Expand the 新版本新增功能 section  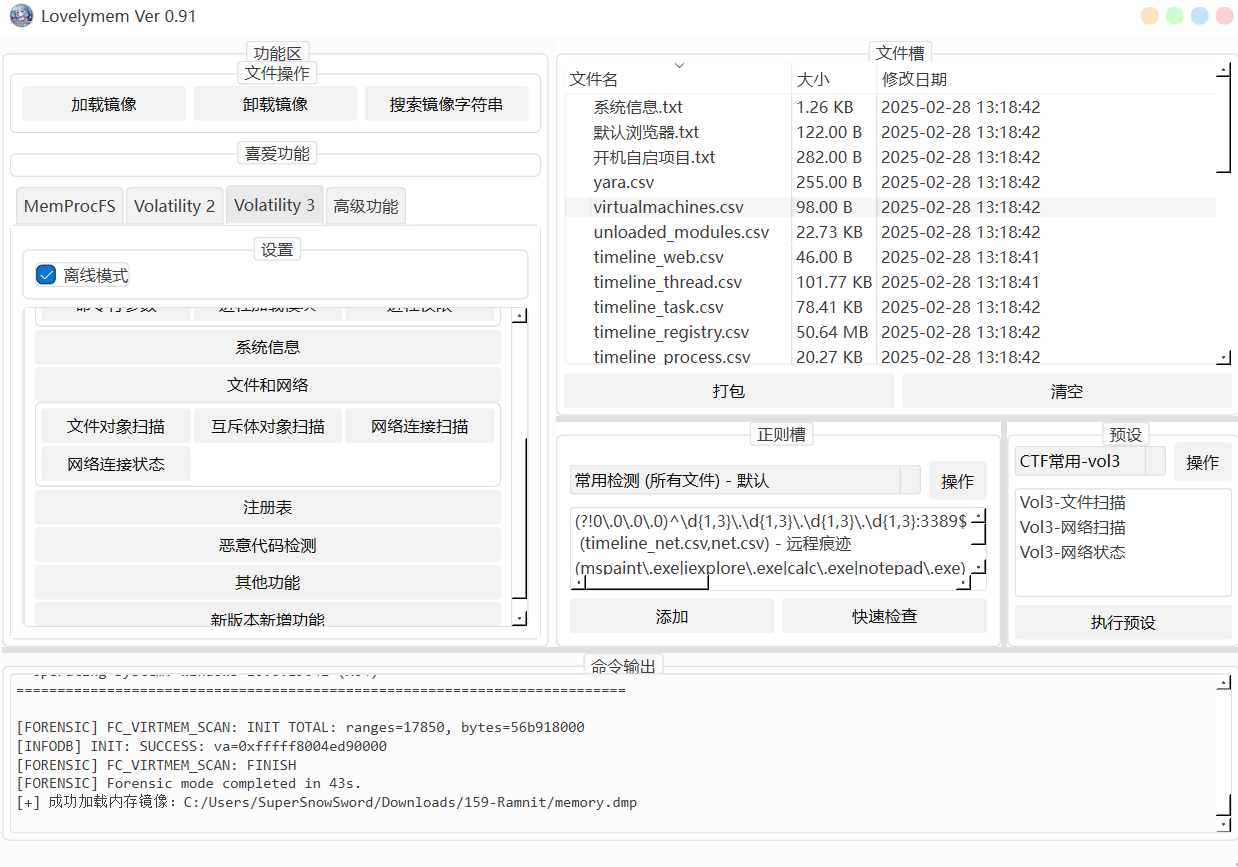267,615
